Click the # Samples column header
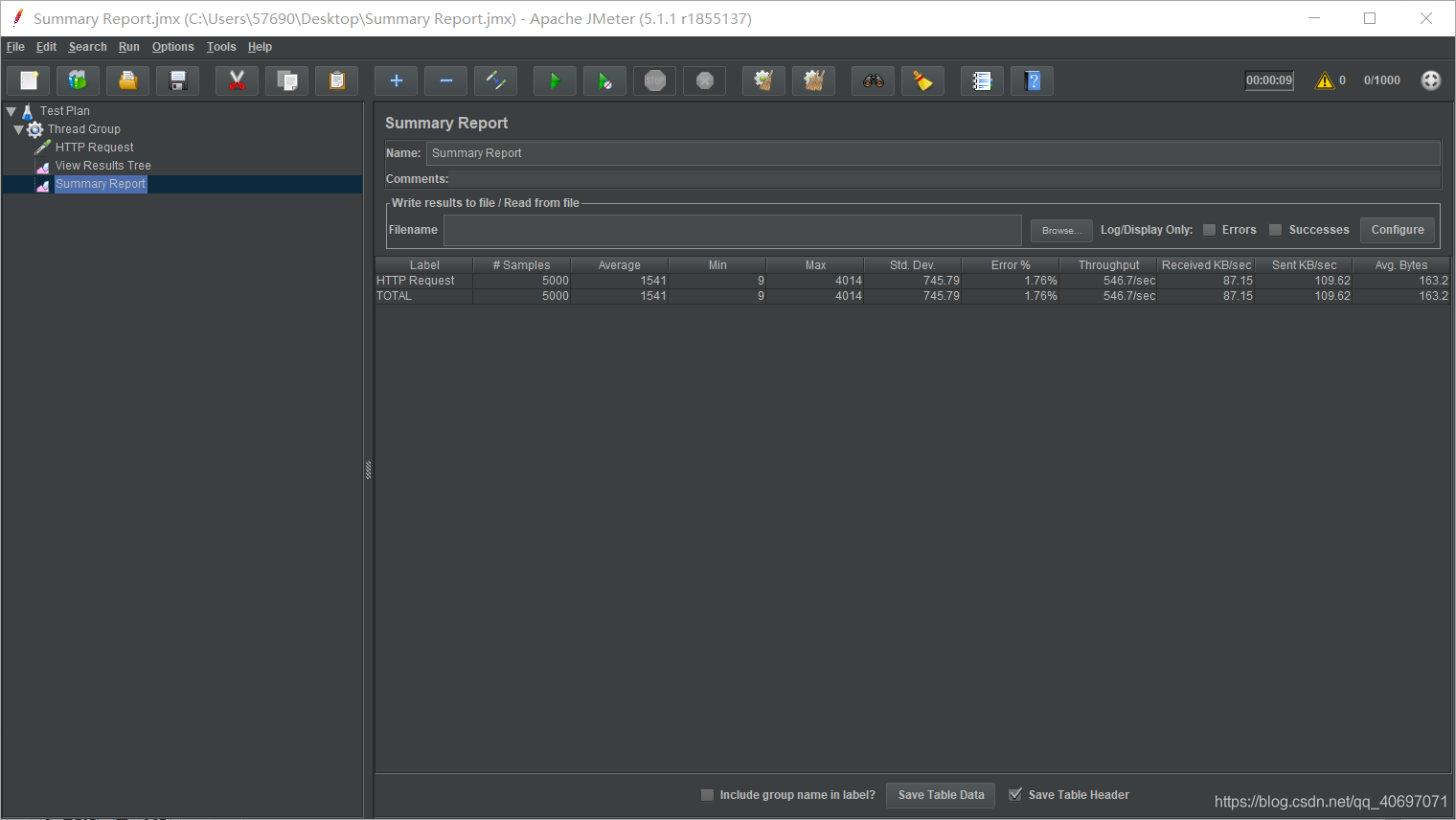1456x820 pixels. point(521,265)
